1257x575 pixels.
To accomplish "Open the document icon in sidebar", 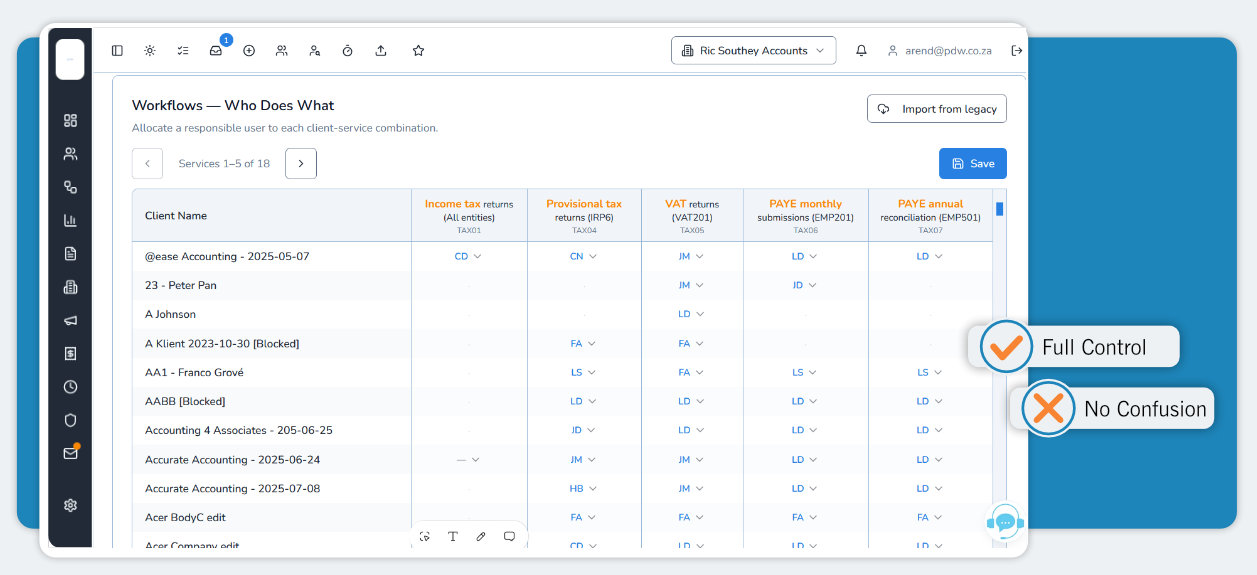I will 70,254.
